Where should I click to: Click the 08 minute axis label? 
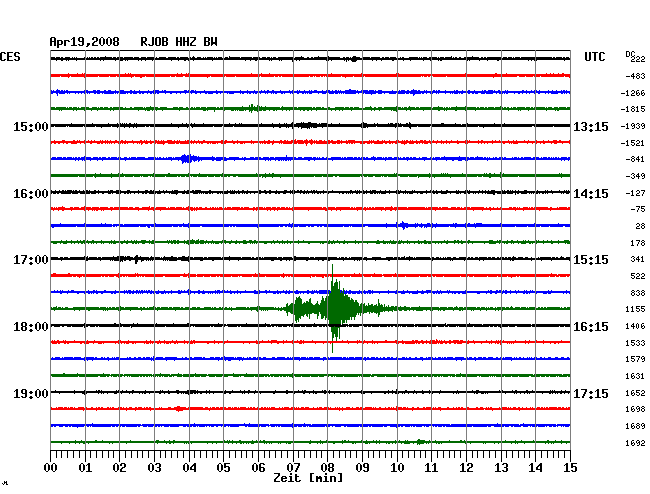(x=327, y=467)
